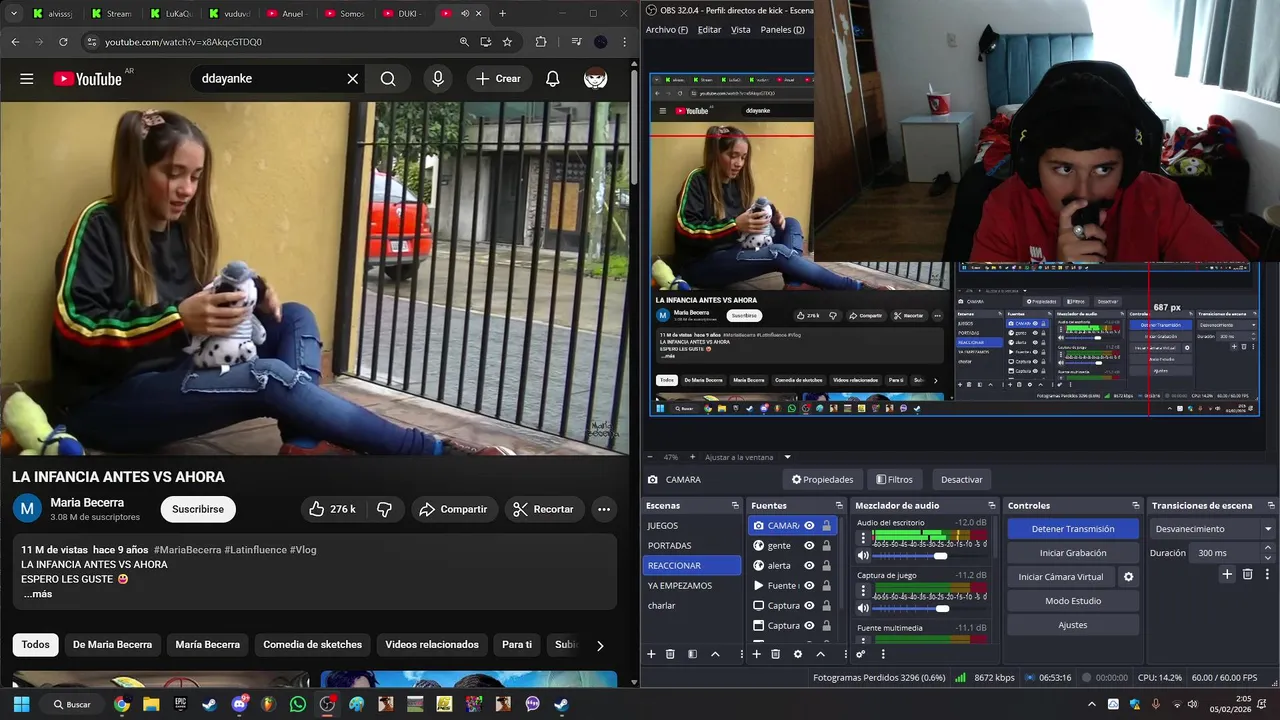Like the video with 276 k likes
The height and width of the screenshot is (720, 1280).
pyautogui.click(x=333, y=509)
